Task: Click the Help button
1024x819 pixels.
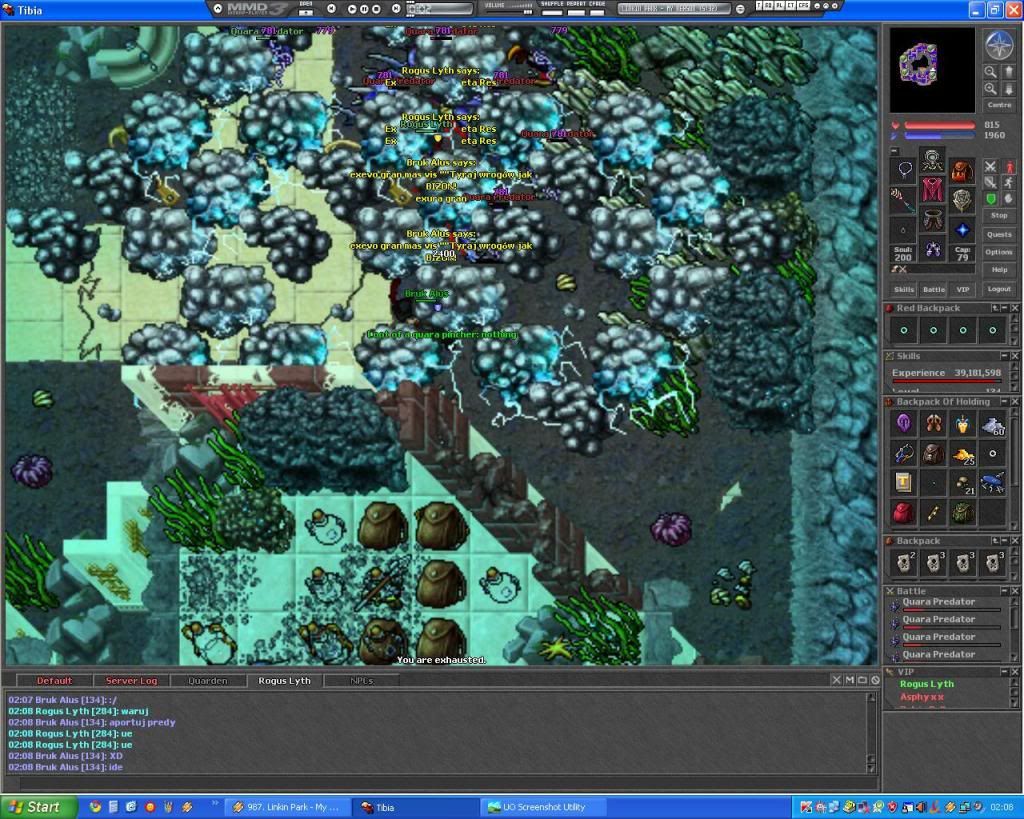Action: [x=999, y=269]
